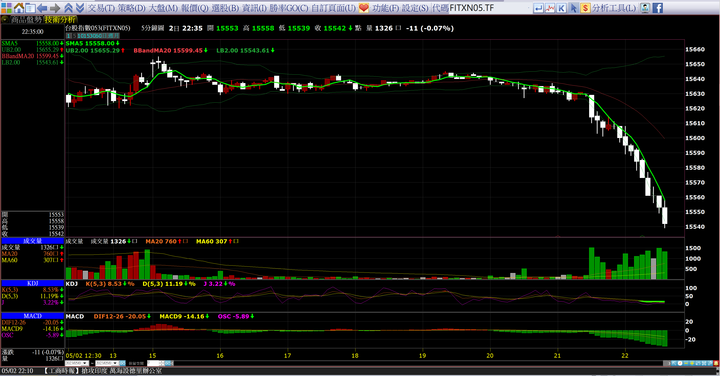Open the 分析工具(L) menu

614,8
